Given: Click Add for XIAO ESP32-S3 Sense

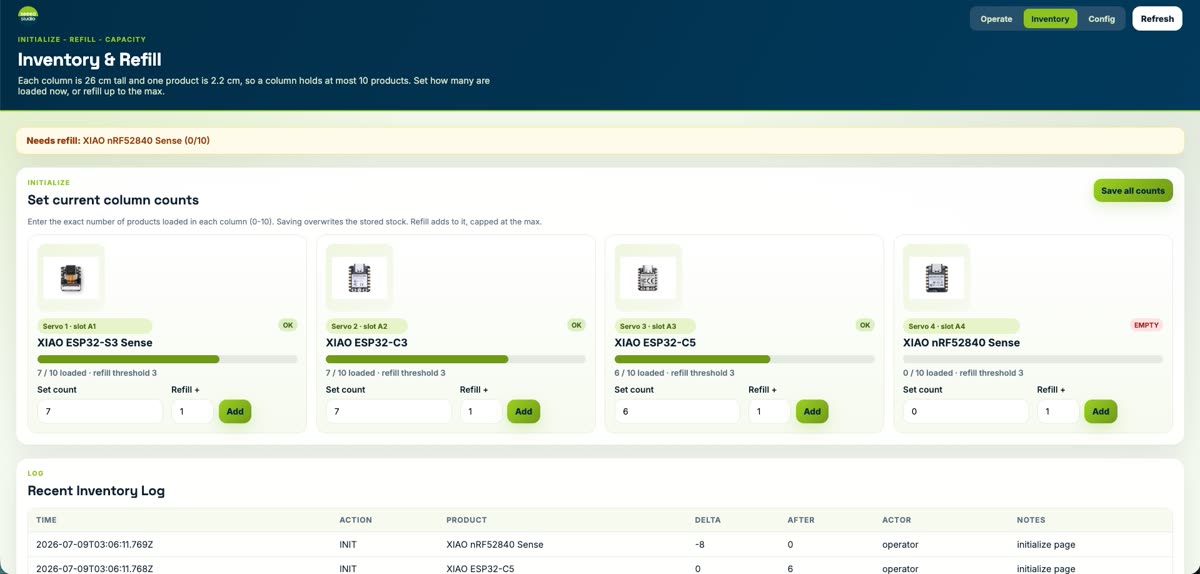Looking at the screenshot, I should point(235,411).
